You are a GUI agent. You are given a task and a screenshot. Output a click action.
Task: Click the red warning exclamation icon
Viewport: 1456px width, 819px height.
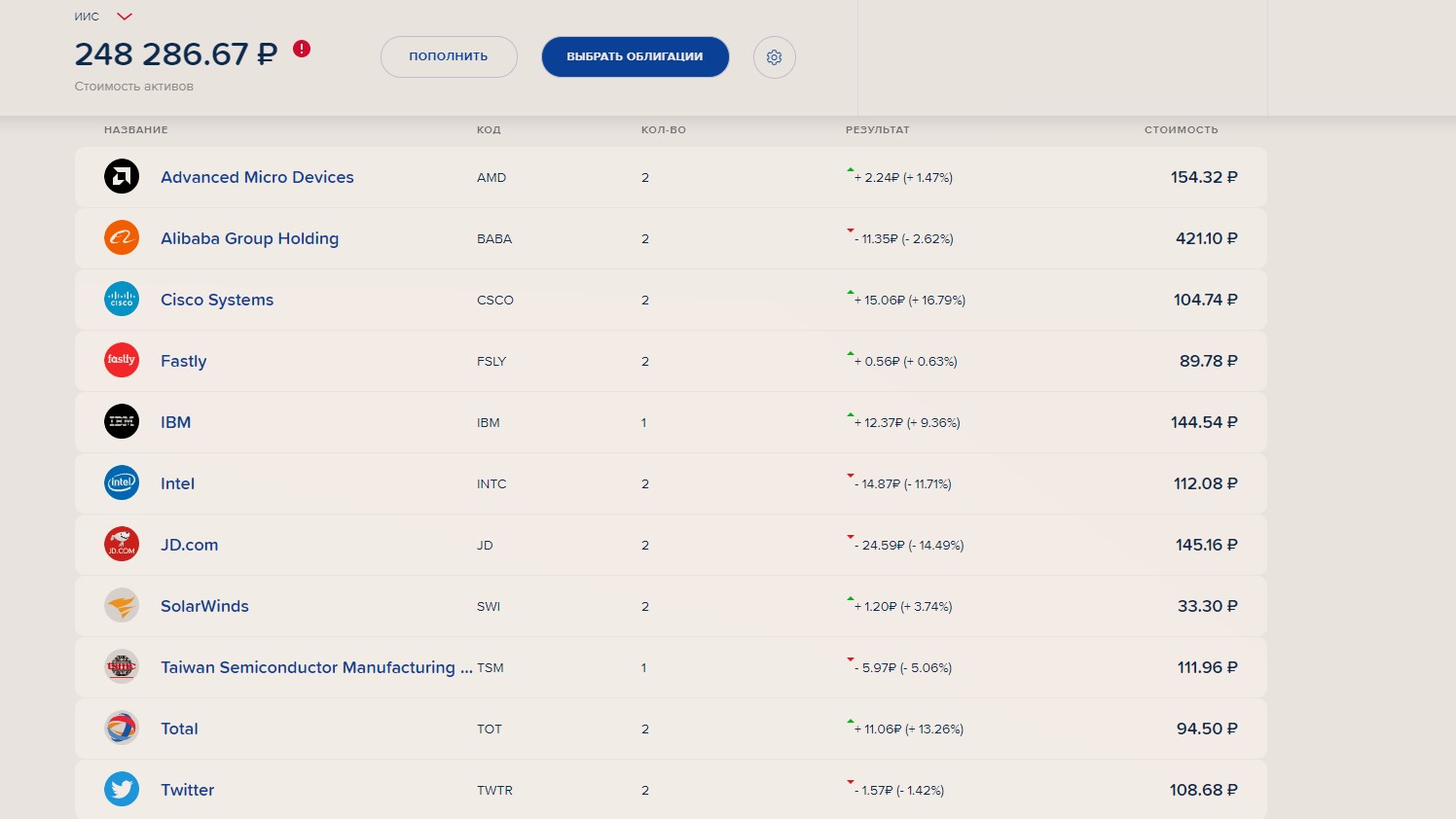pos(302,49)
